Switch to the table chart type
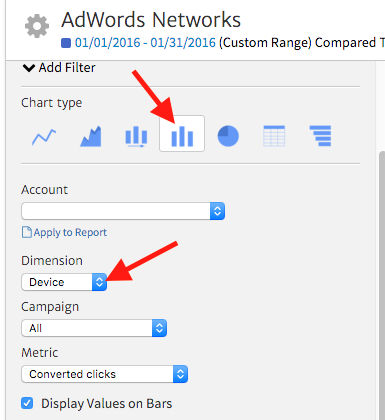385x420 pixels. coord(274,136)
